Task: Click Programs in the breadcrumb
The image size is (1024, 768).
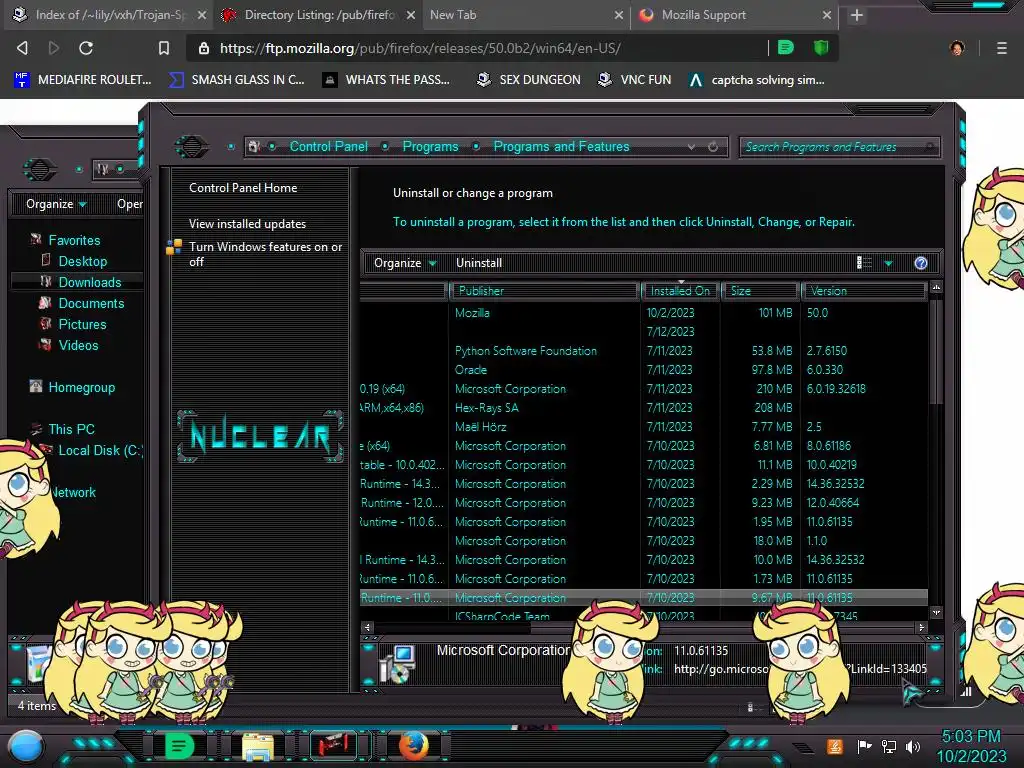Action: click(430, 146)
